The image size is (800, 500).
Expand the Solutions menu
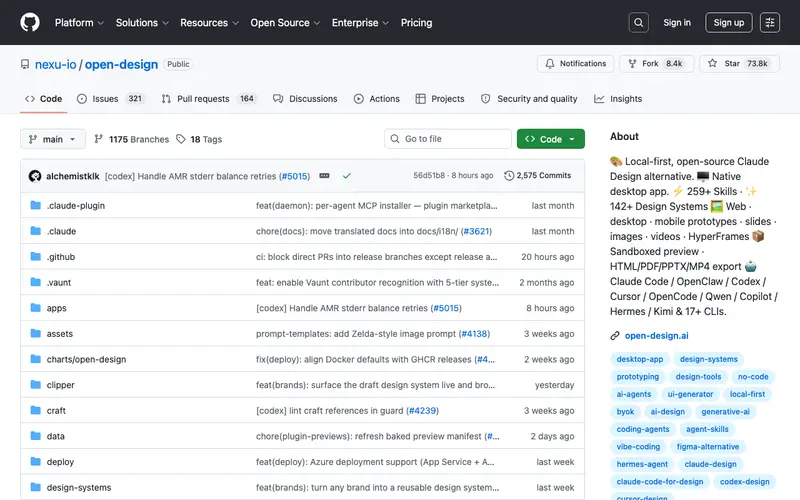click(x=142, y=22)
